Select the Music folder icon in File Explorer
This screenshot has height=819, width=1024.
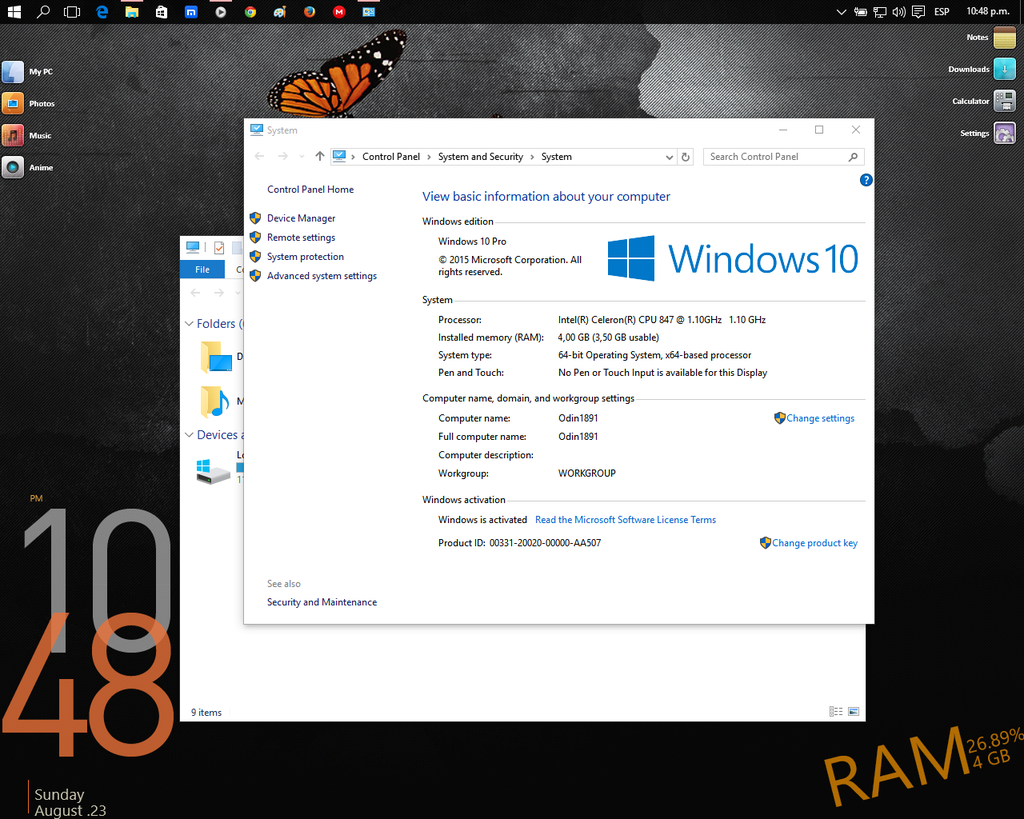click(x=215, y=401)
